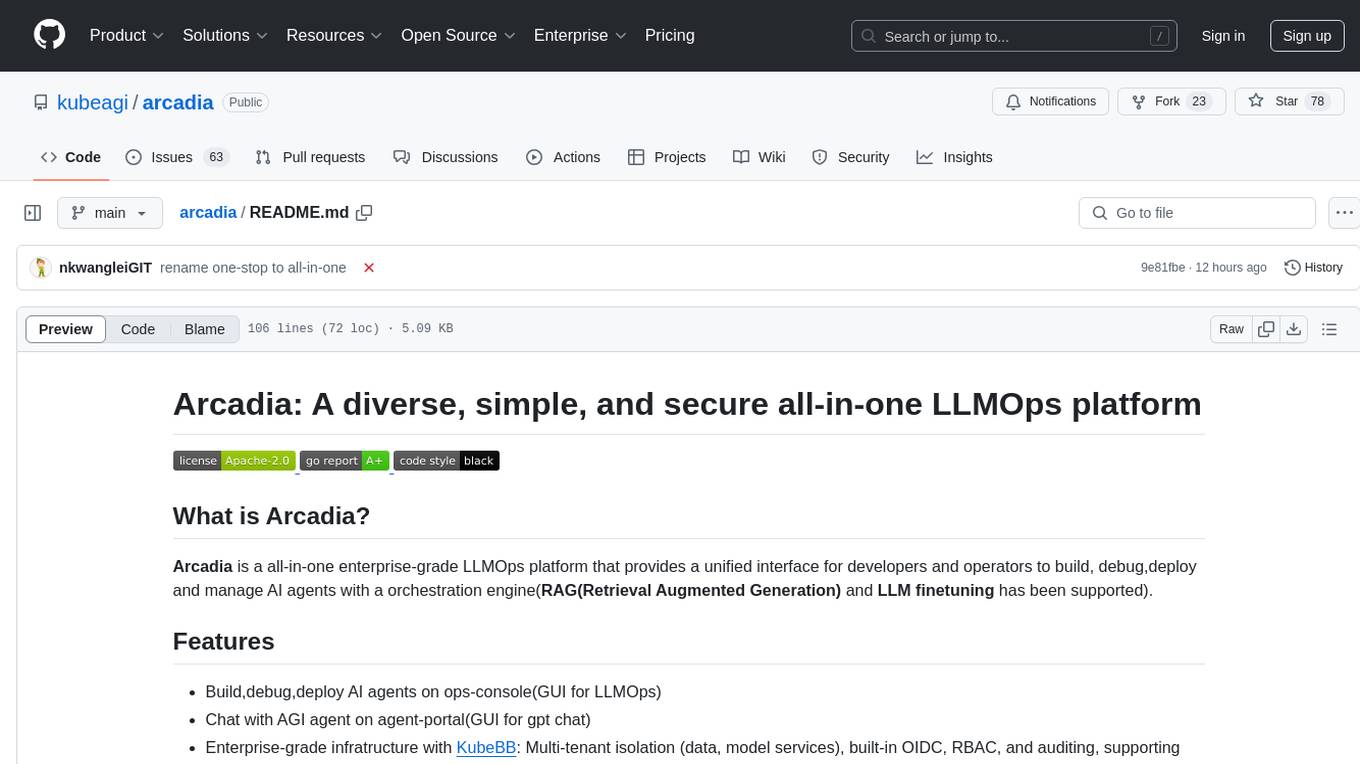Screen dimensions: 1360x764
Task: Open the GitHub home logo
Action: [49, 35]
